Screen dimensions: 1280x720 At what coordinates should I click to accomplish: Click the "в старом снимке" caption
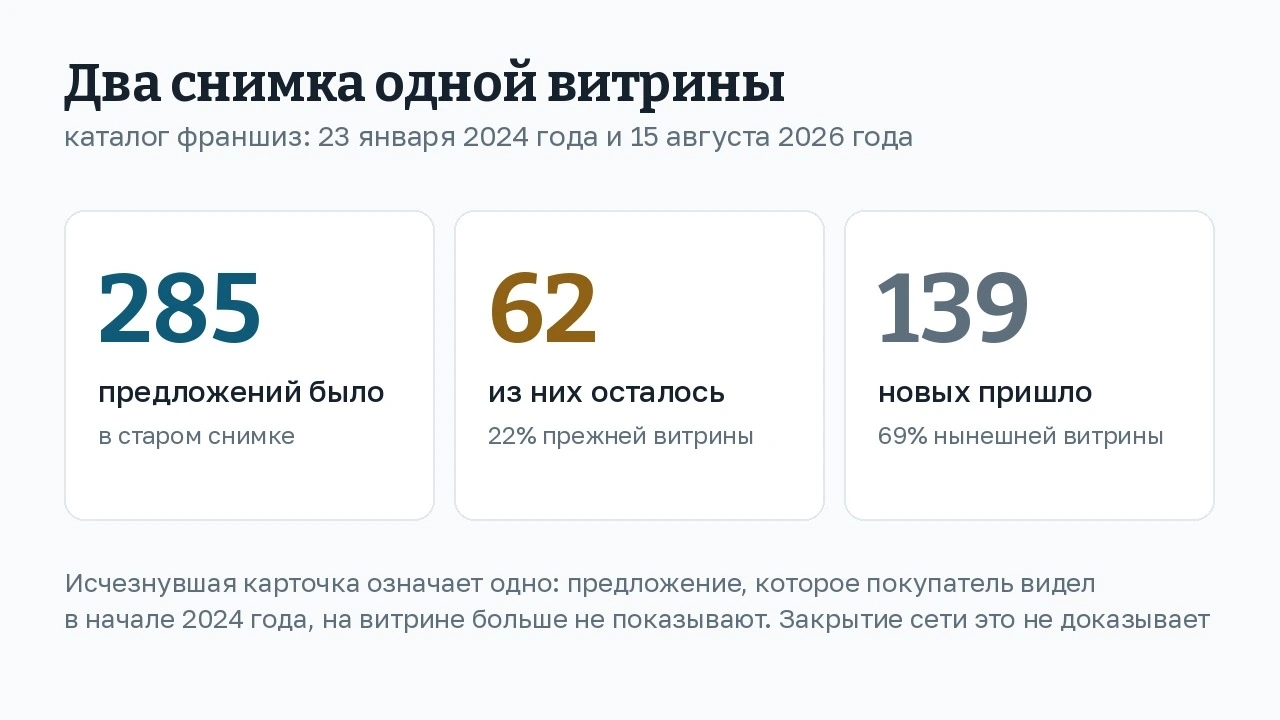pyautogui.click(x=196, y=437)
